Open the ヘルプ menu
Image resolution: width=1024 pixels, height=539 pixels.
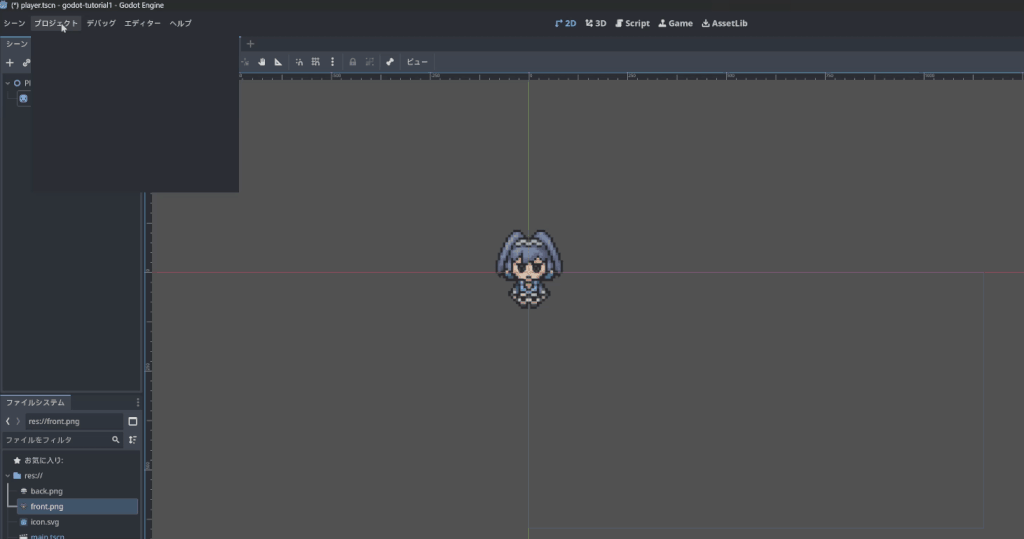(x=180, y=23)
